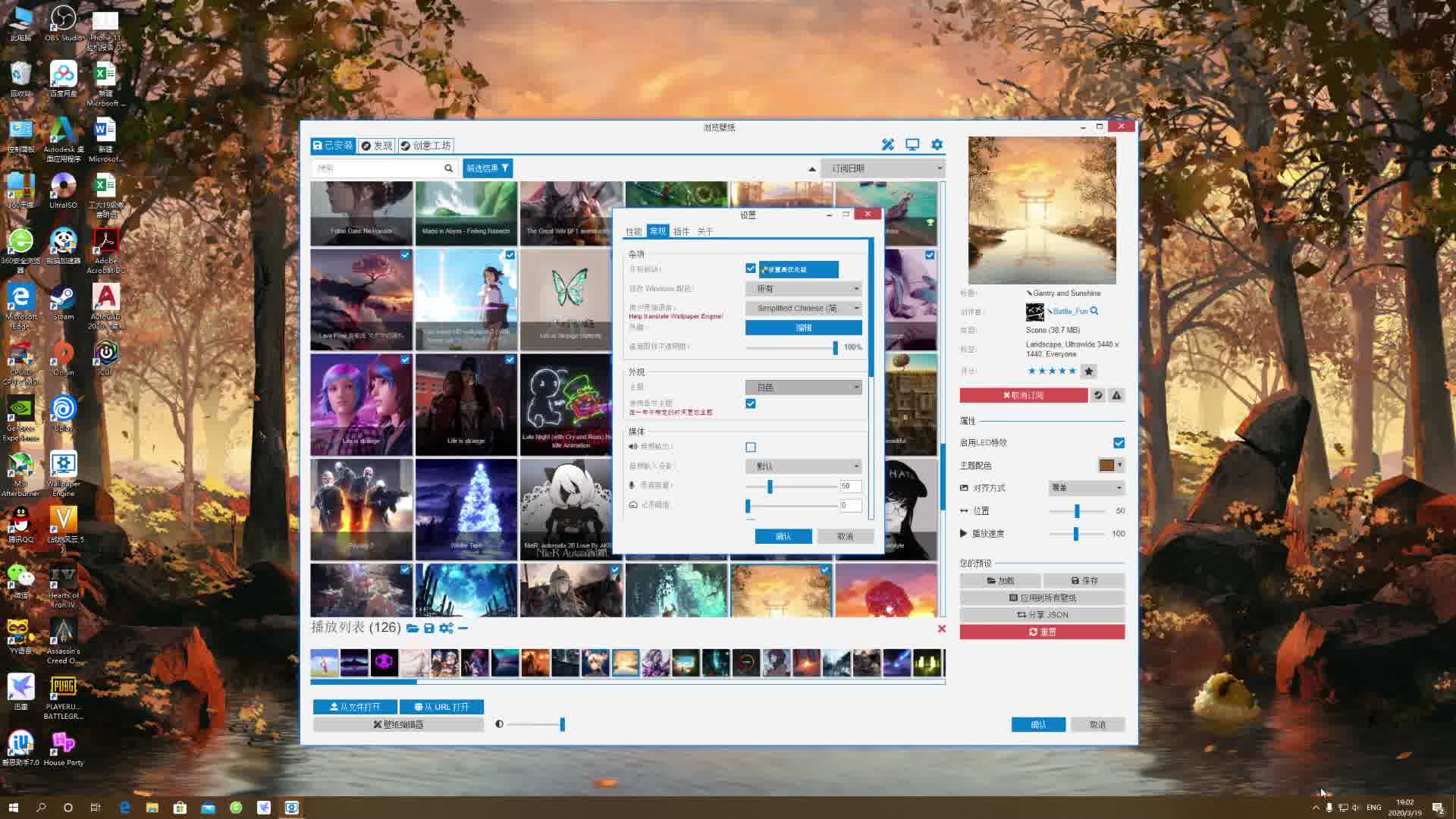The image size is (1456, 819).
Task: Click the playlist minus remove icon
Action: click(x=463, y=628)
